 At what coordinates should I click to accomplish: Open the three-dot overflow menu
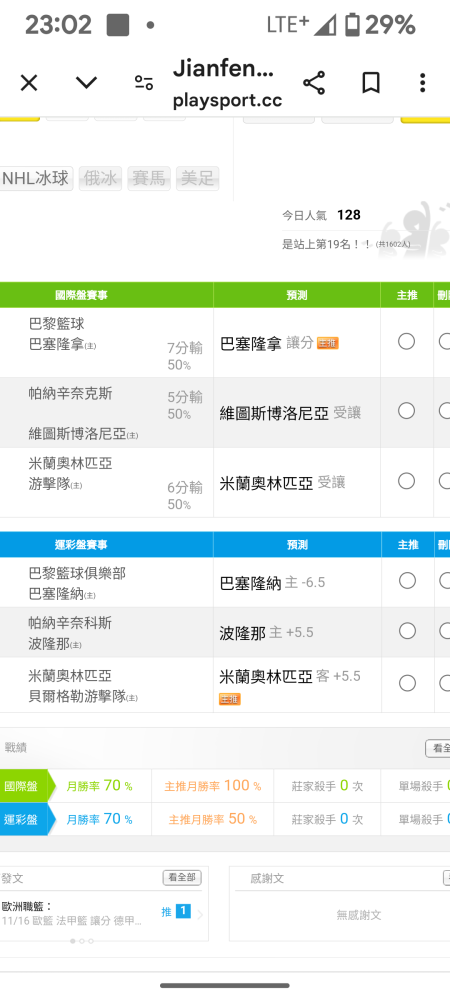(x=423, y=83)
